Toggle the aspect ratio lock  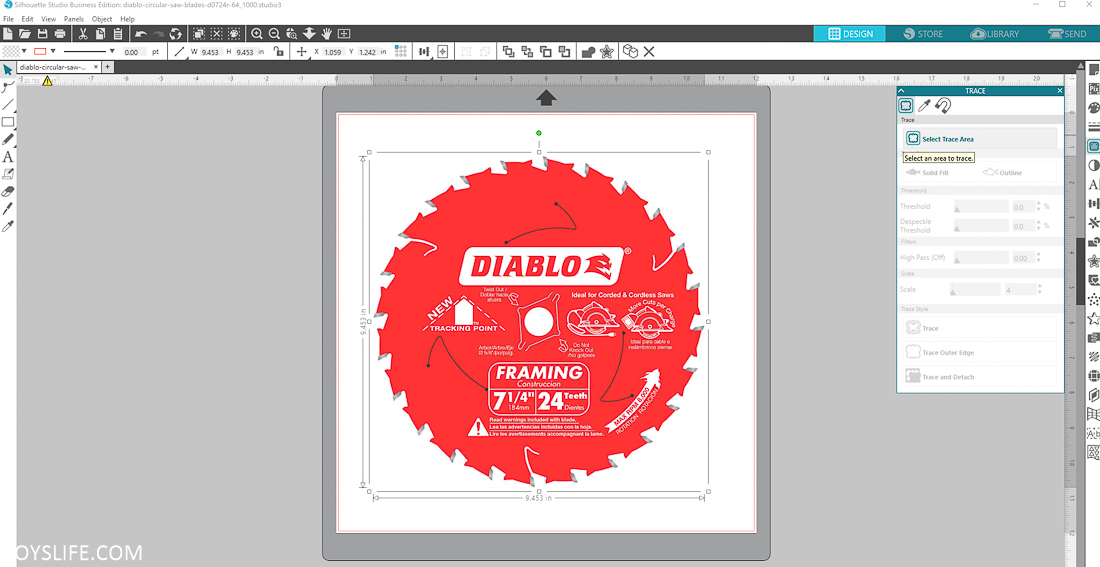click(279, 51)
